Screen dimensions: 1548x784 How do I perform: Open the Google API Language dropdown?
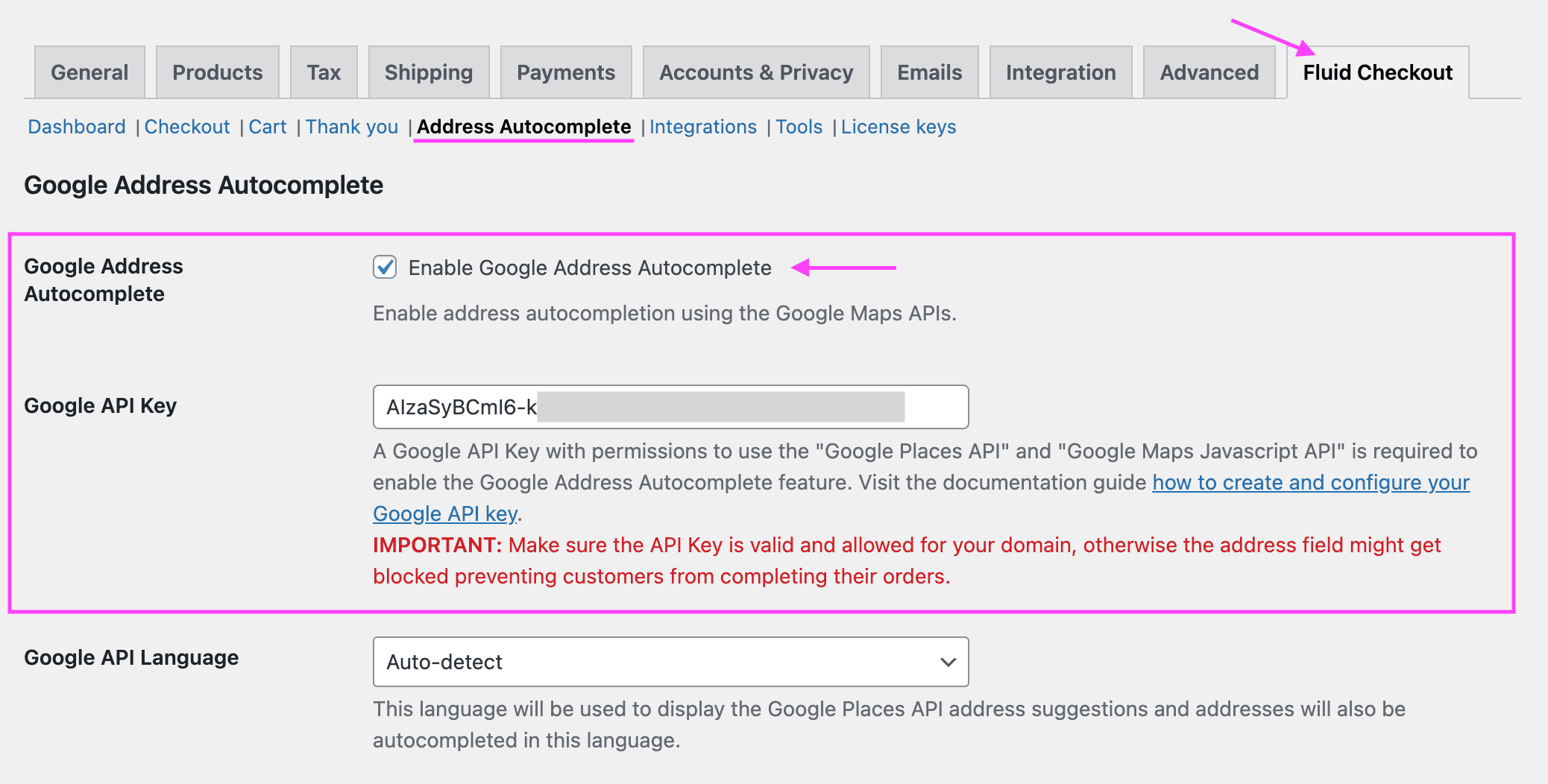coord(669,662)
